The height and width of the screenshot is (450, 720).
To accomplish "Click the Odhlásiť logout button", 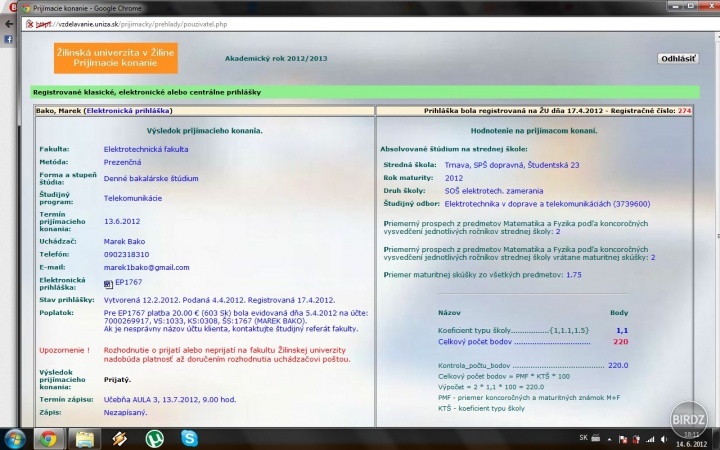I will click(x=678, y=58).
